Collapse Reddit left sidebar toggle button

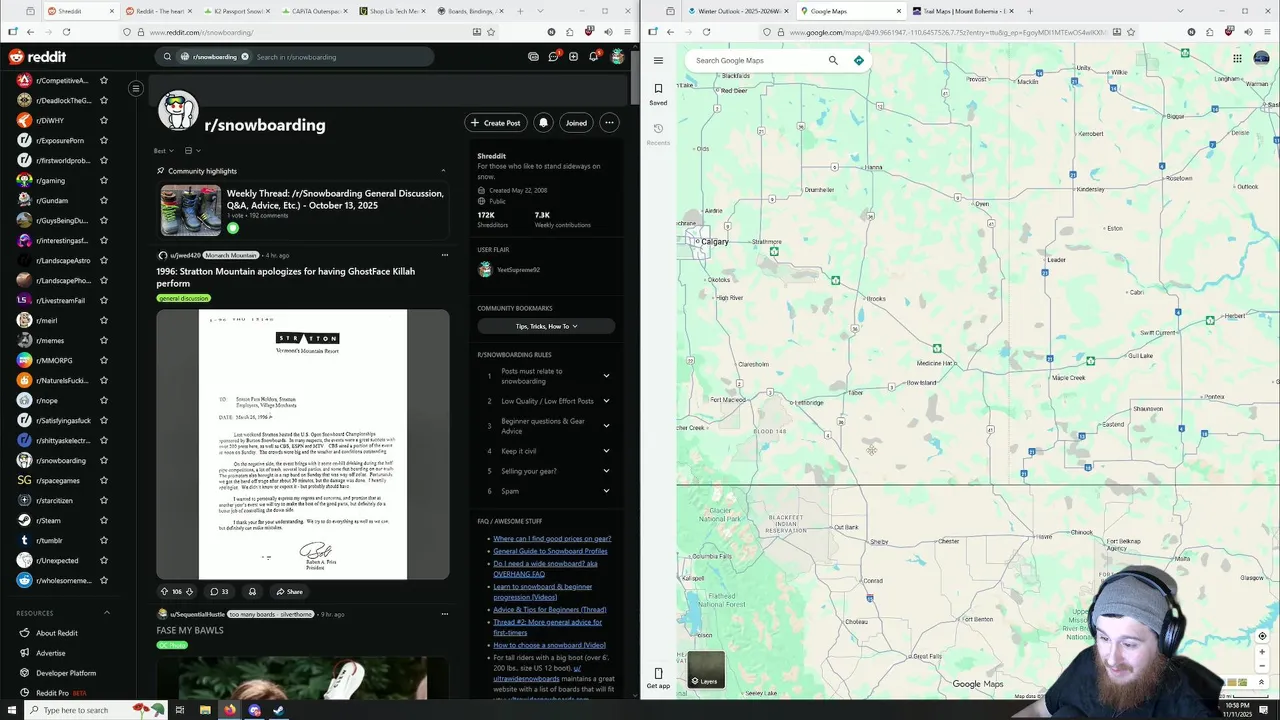pyautogui.click(x=136, y=89)
